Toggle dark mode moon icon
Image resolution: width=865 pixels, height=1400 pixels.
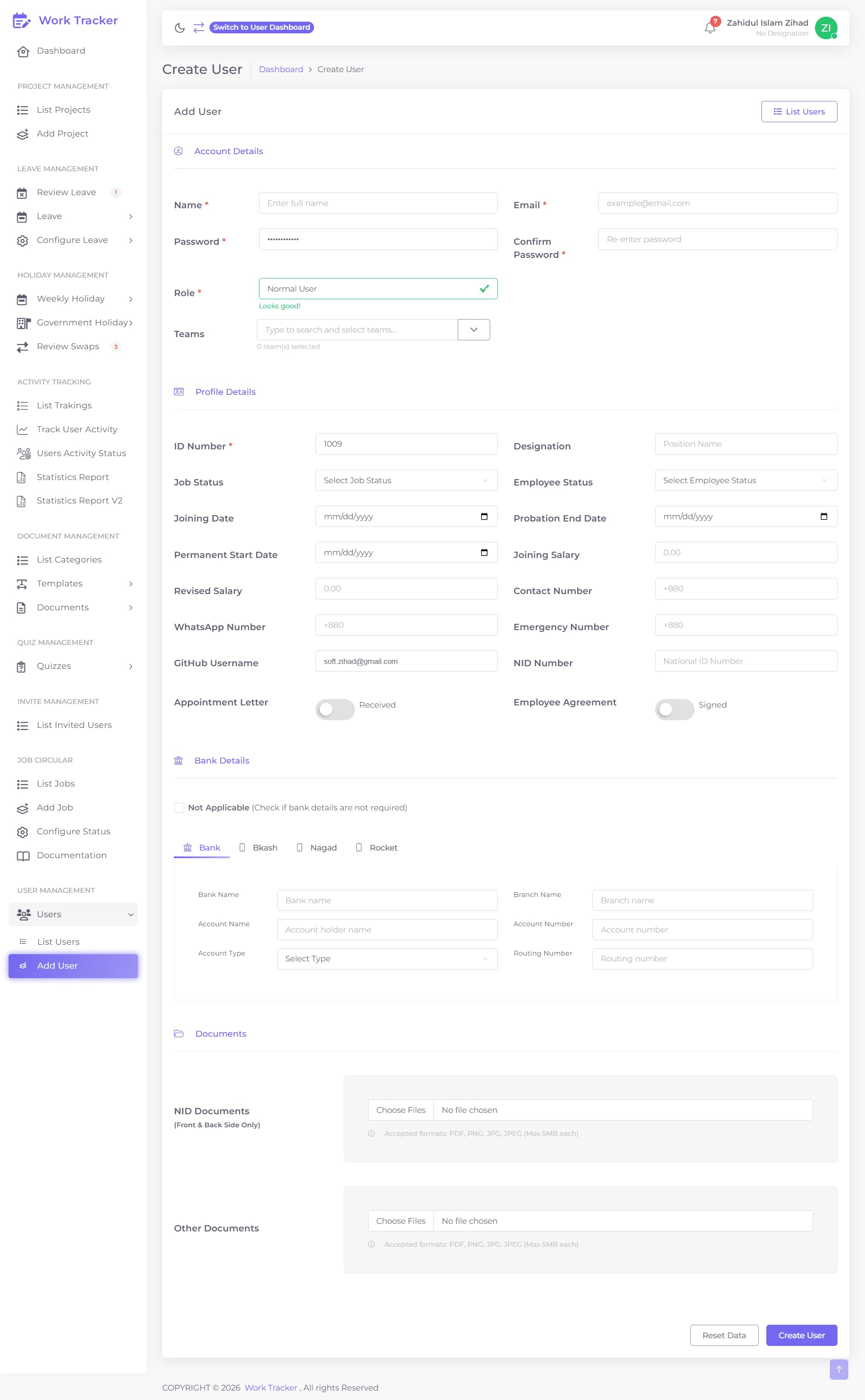180,27
